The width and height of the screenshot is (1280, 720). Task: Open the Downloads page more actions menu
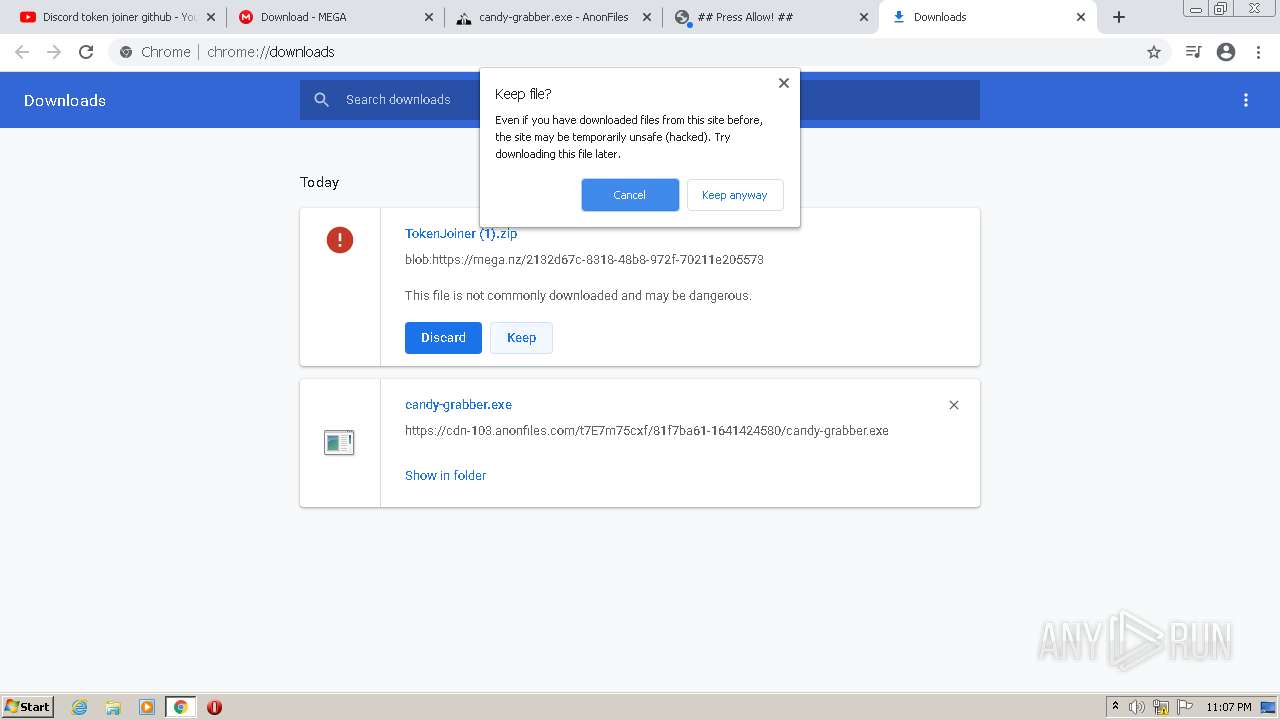tap(1246, 100)
